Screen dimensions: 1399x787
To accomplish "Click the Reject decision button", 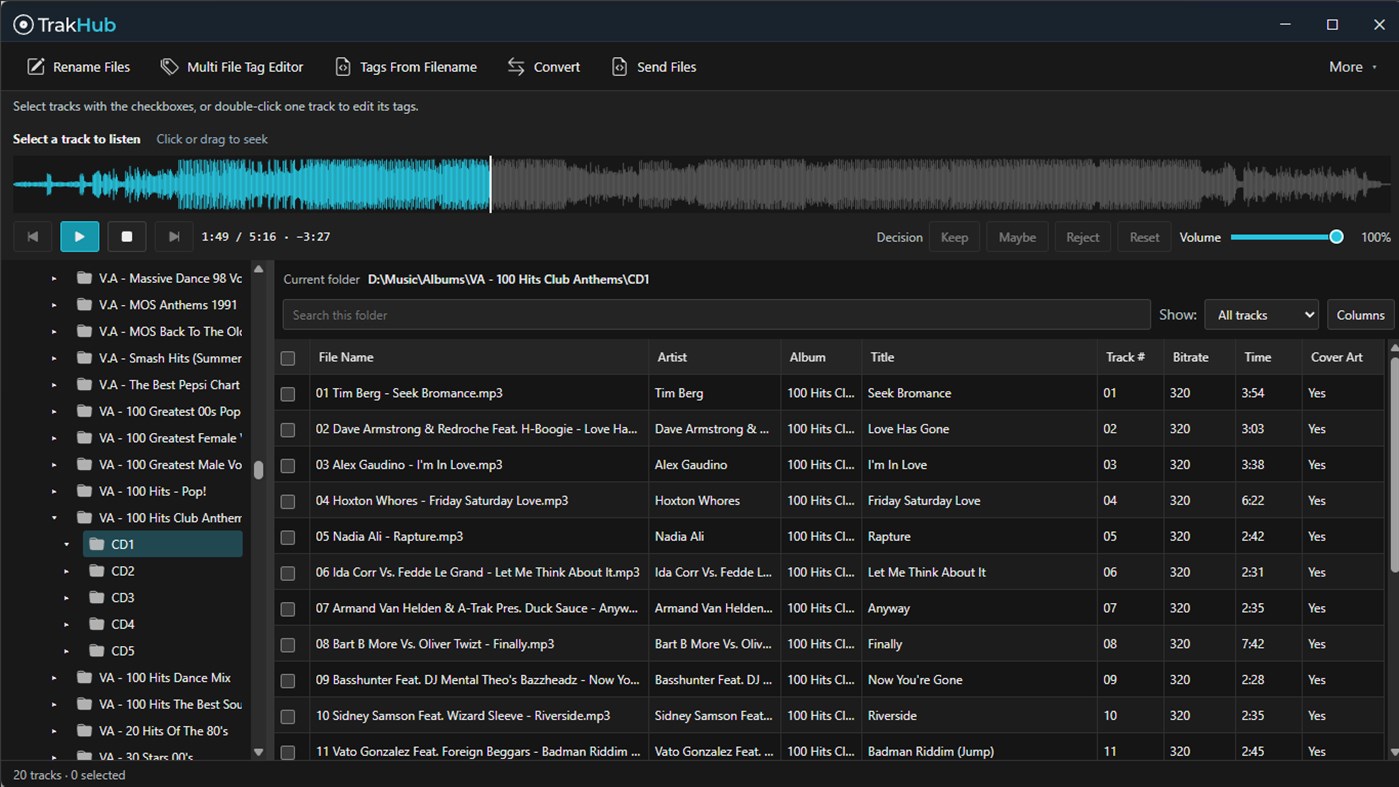I will pyautogui.click(x=1082, y=237).
